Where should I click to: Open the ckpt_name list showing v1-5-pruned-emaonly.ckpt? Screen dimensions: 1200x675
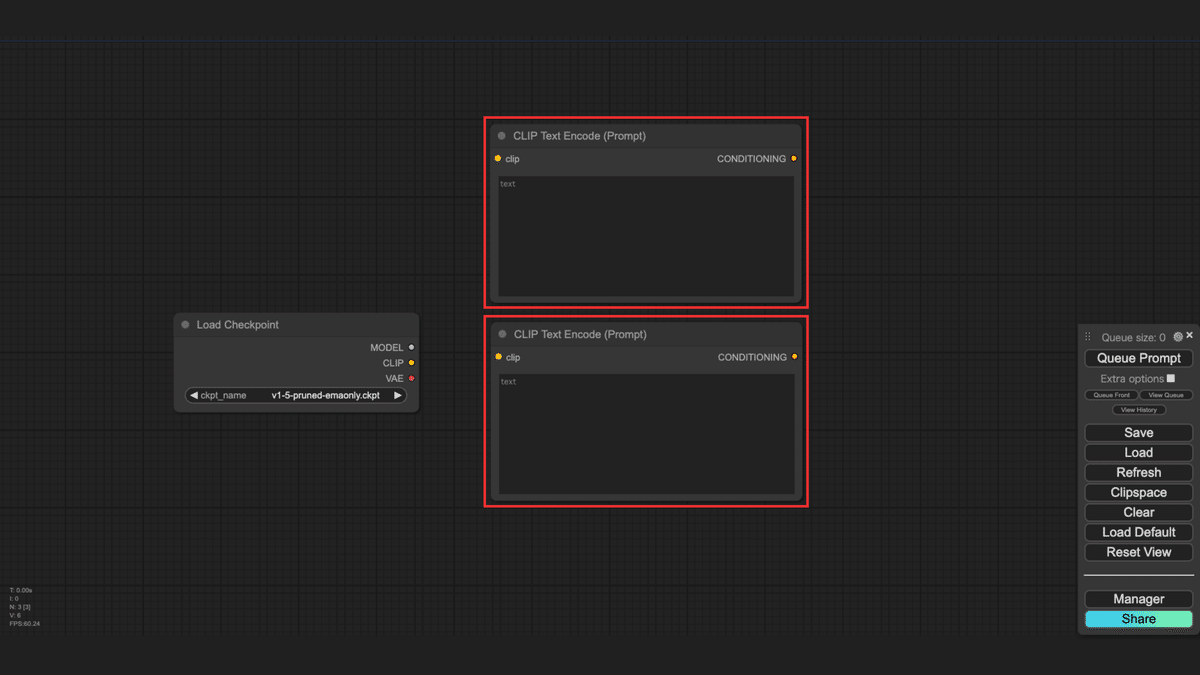coord(296,395)
